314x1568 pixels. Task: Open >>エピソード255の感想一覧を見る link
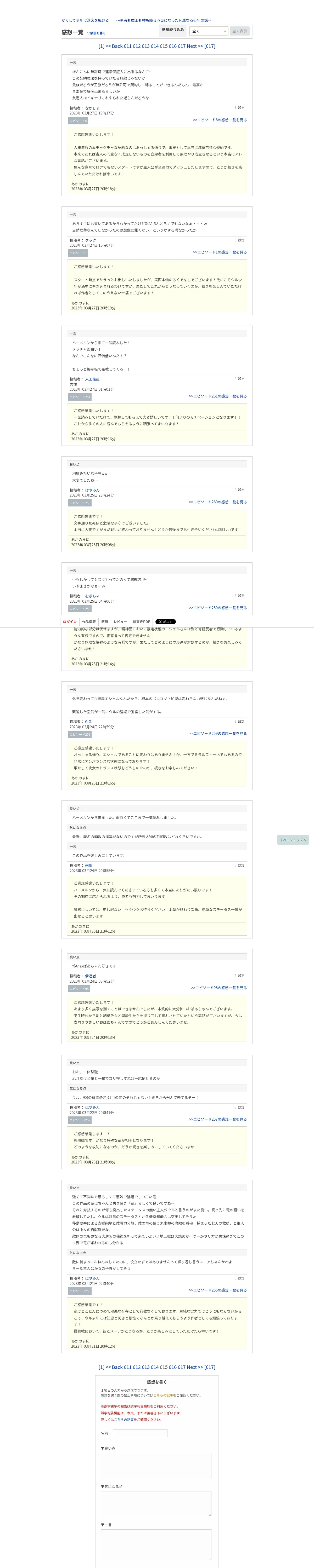(x=218, y=1290)
